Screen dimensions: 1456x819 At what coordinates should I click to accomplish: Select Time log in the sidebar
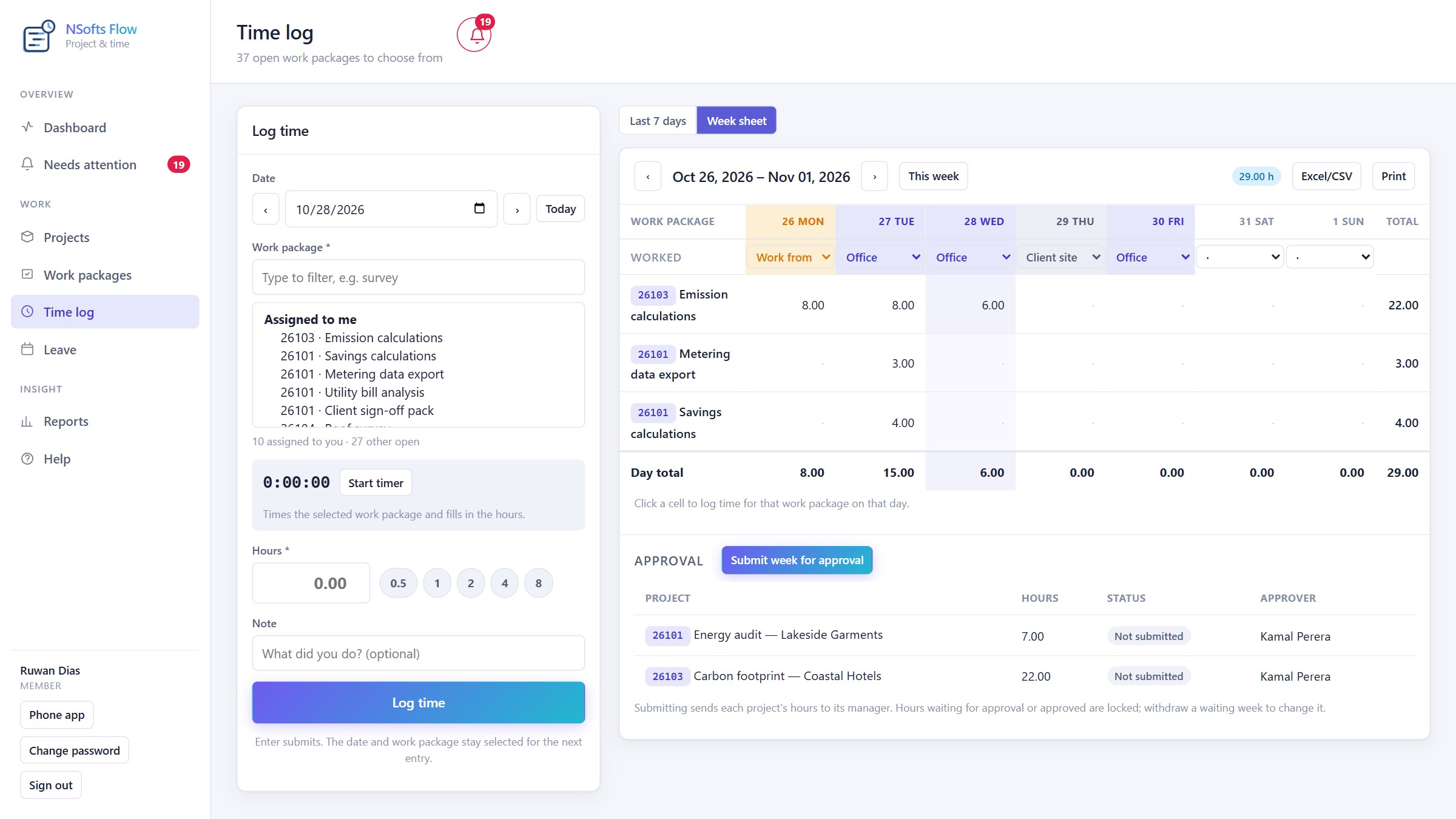(105, 312)
